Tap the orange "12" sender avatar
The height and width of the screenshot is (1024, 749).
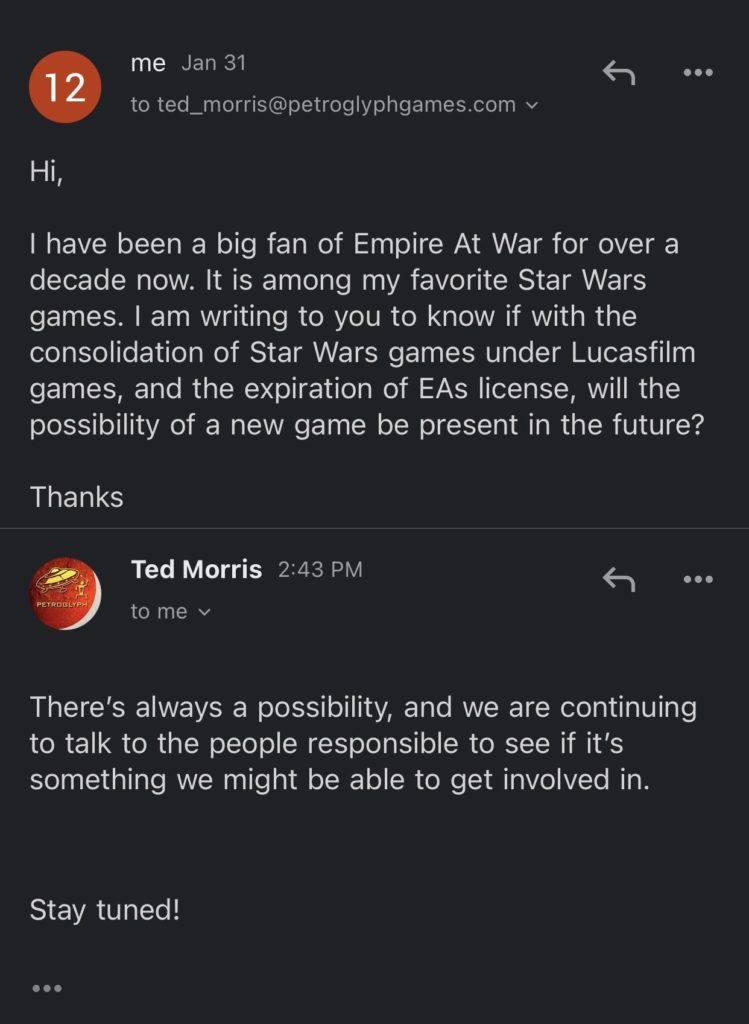coord(65,87)
